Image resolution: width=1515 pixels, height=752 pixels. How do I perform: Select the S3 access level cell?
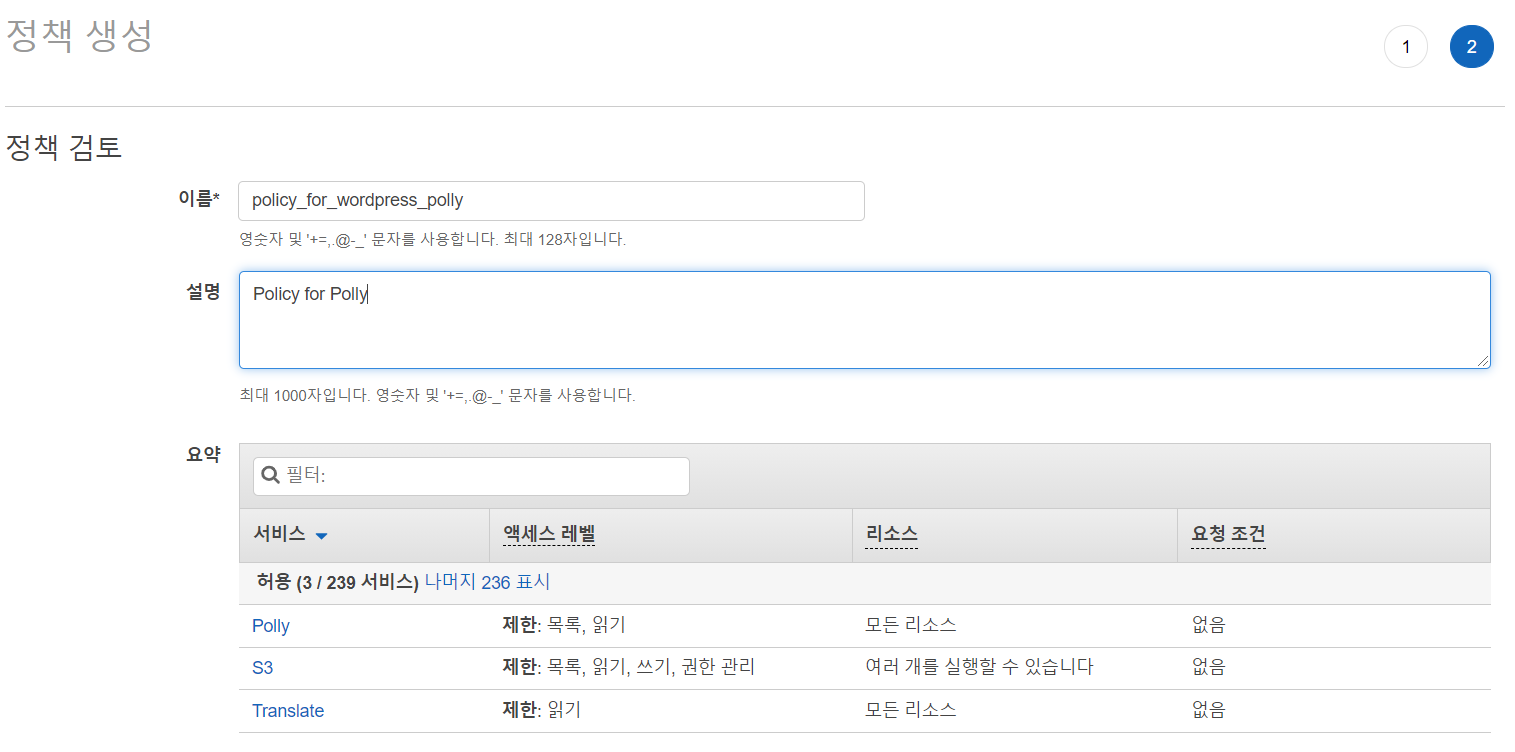628,667
